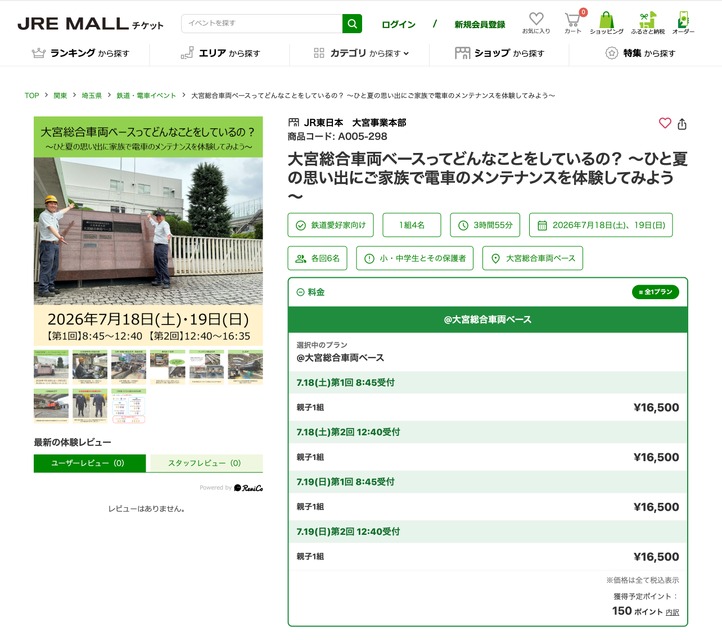Click the 7.19(日)第2回 12:40受付 heading
Viewport: 722px width, 640px height.
click(x=348, y=532)
